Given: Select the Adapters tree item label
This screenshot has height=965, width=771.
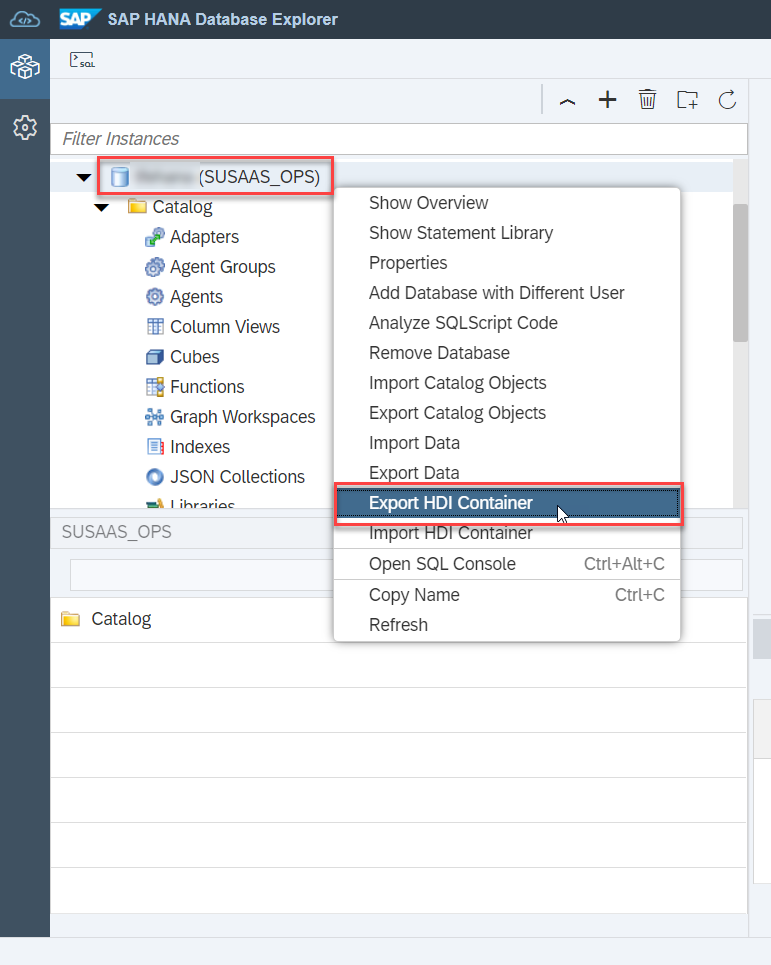Looking at the screenshot, I should point(204,237).
